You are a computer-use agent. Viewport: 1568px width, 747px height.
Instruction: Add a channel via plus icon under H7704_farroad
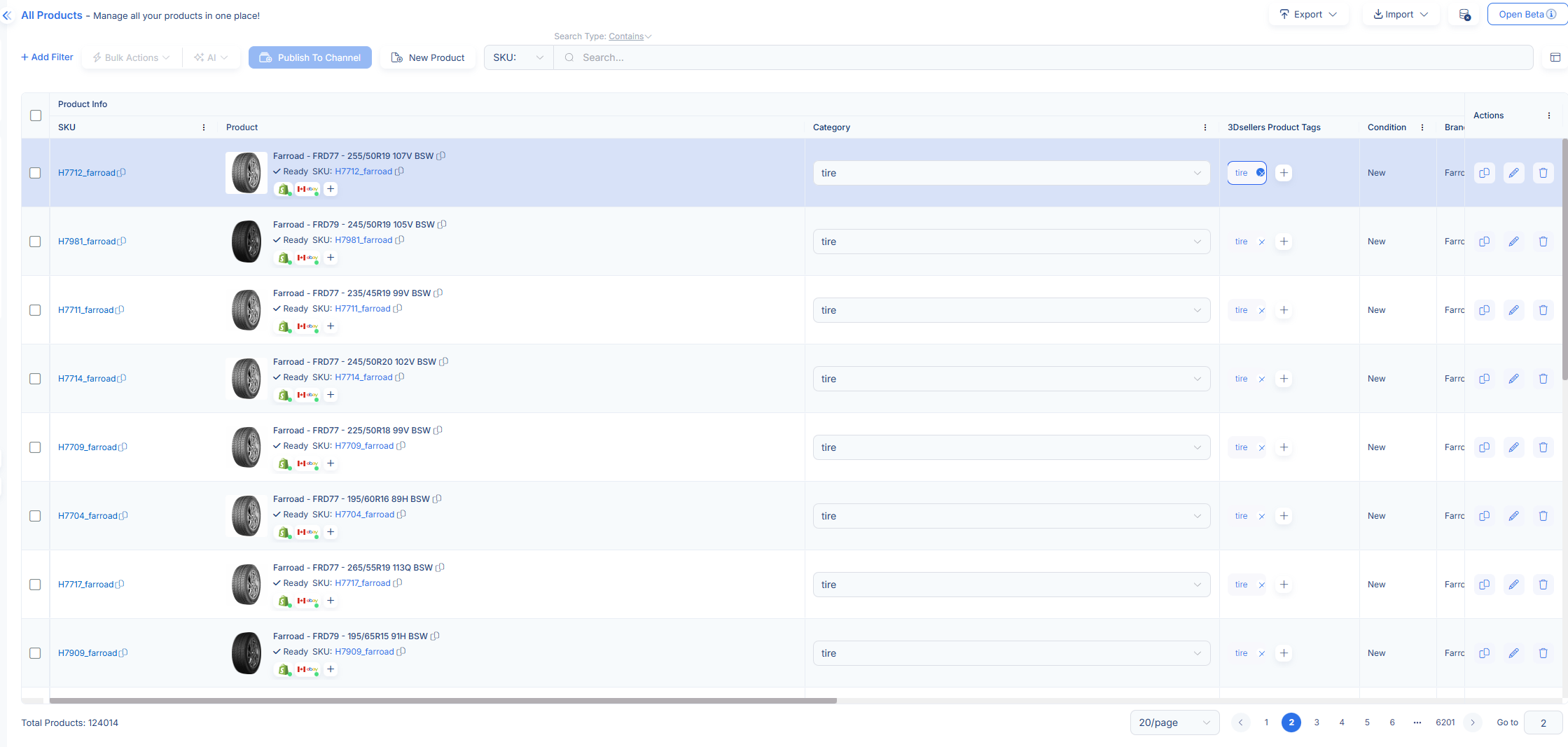pos(331,532)
